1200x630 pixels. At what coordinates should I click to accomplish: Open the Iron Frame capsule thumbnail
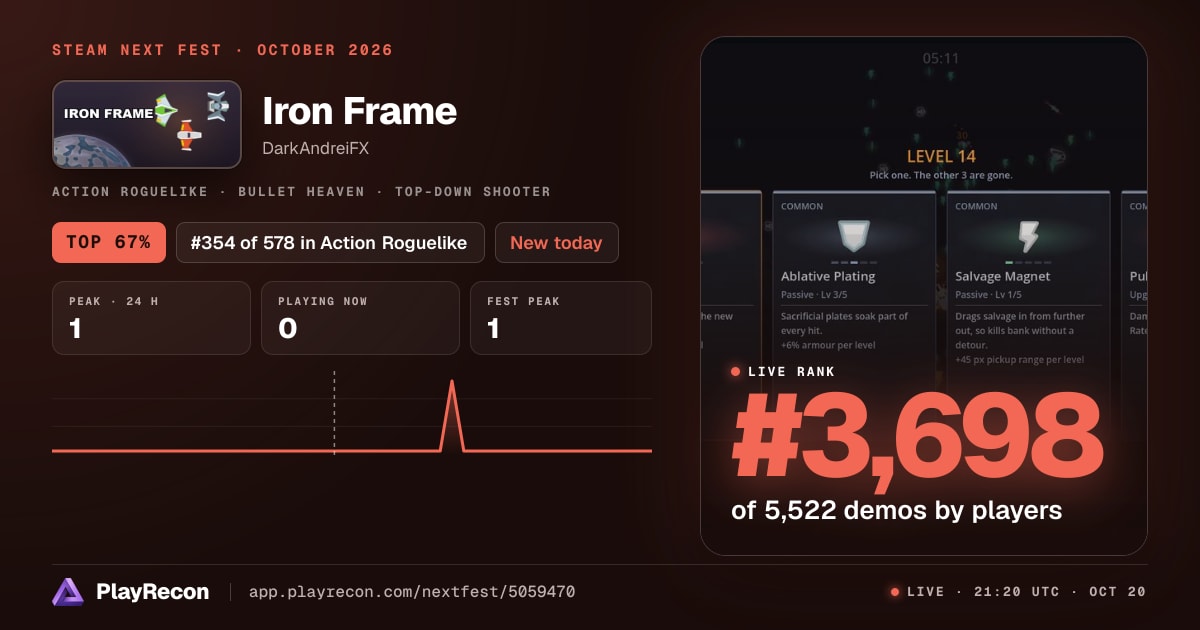(147, 124)
